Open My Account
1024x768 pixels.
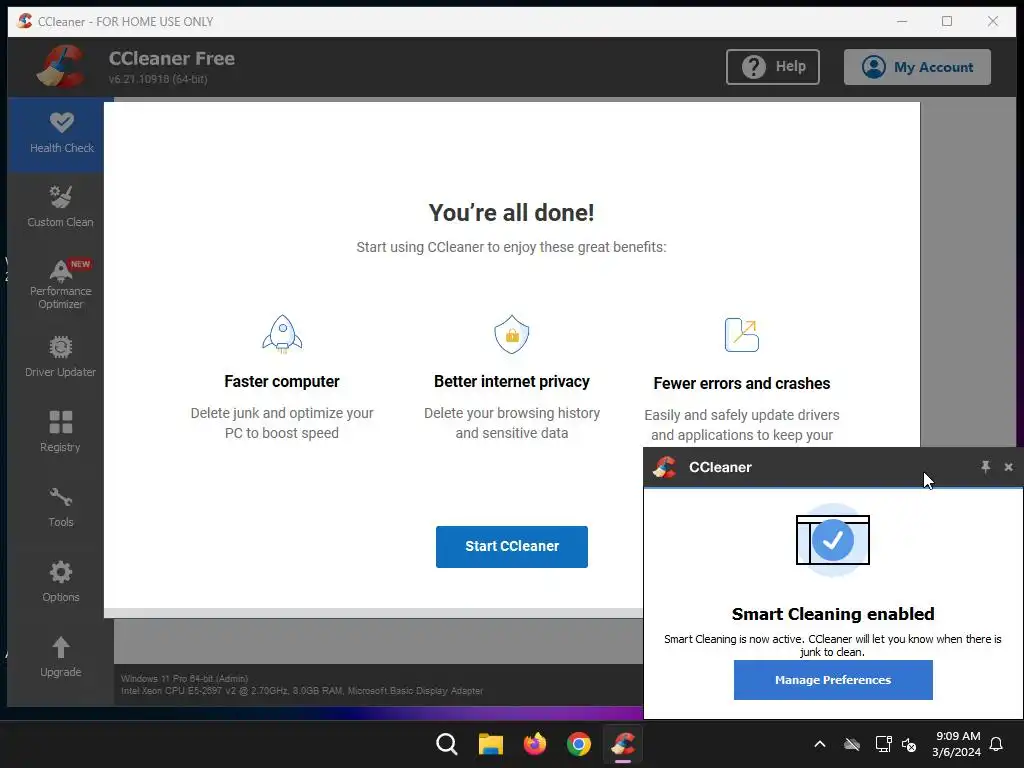coord(917,67)
